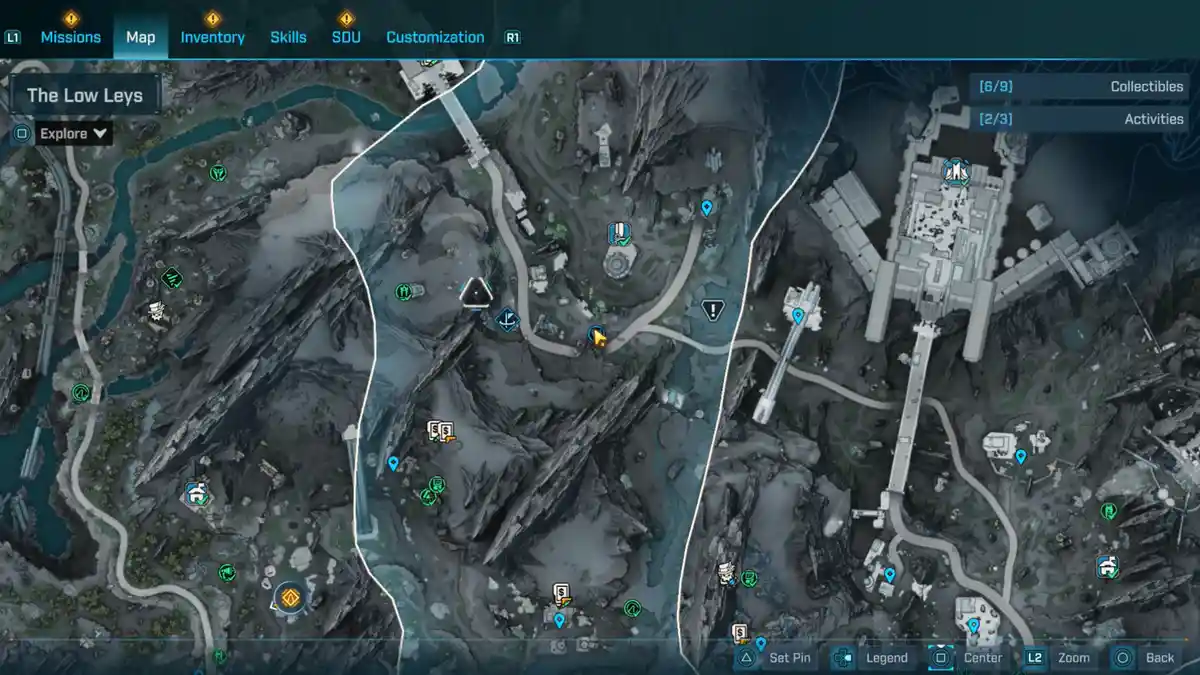This screenshot has width=1200, height=675.
Task: Open the Customization tab
Action: 435,37
